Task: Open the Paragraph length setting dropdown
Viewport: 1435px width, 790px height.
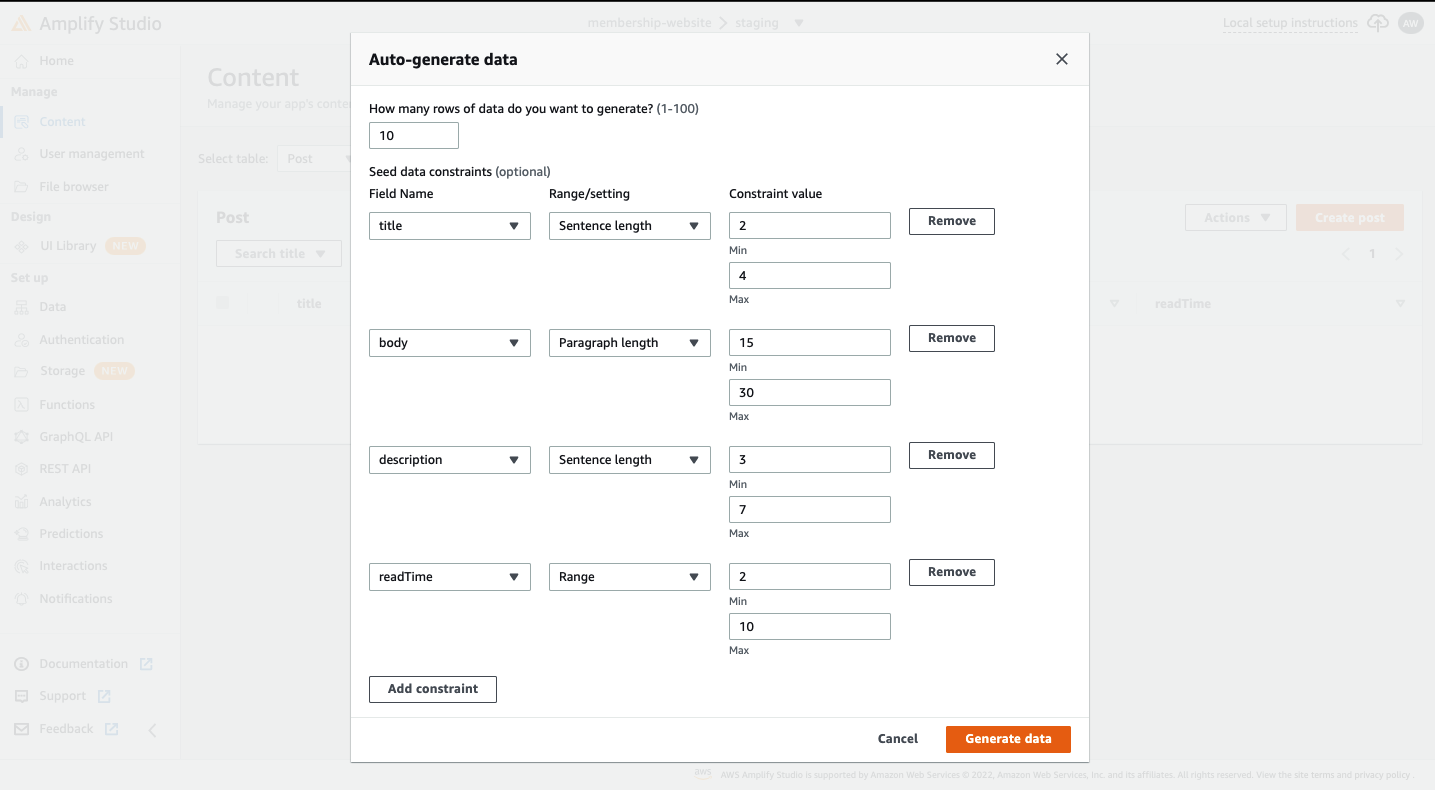Action: 630,343
